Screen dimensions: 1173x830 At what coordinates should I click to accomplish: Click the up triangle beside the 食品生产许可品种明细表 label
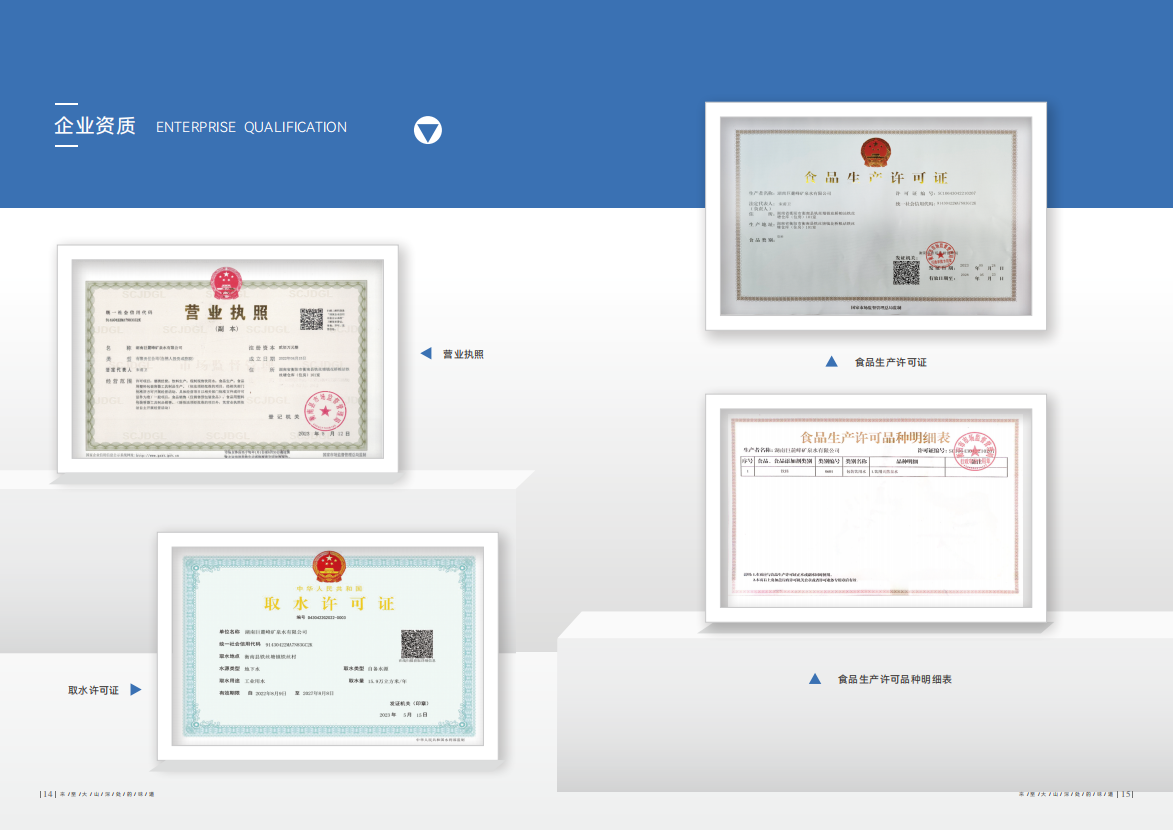coord(815,679)
